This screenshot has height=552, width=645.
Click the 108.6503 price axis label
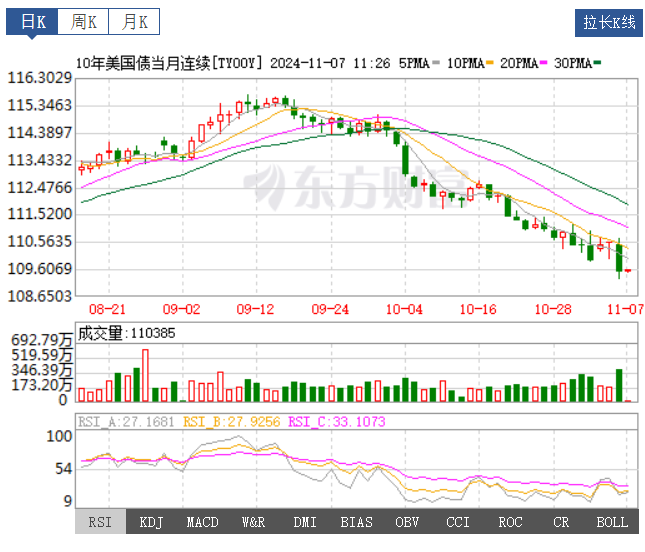(x=40, y=296)
